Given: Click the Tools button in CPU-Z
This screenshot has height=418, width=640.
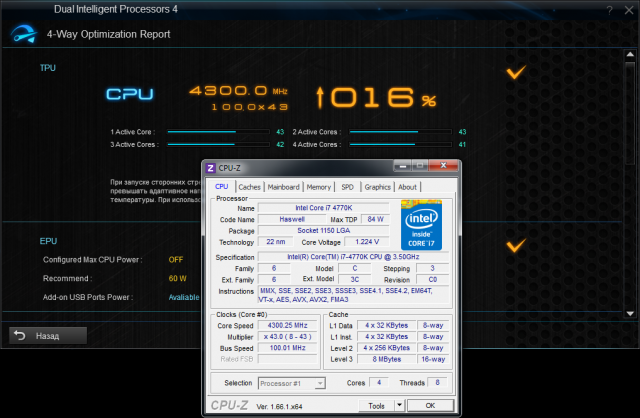Looking at the screenshot, I should tap(376, 406).
